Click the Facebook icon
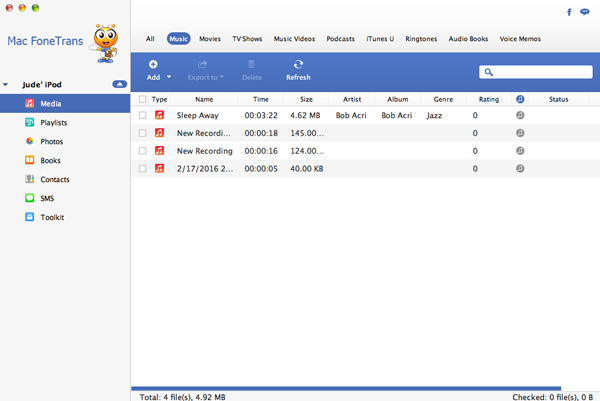Image resolution: width=600 pixels, height=401 pixels. tap(569, 12)
